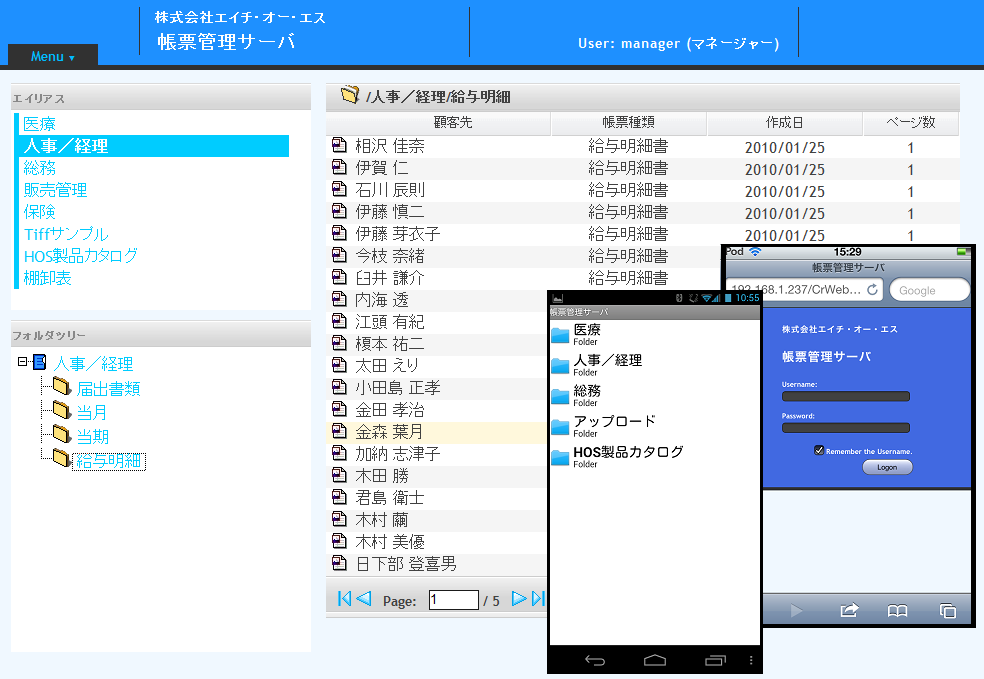Open the 販売管理 alias
Viewport: 984px width, 679px height.
tap(55, 190)
